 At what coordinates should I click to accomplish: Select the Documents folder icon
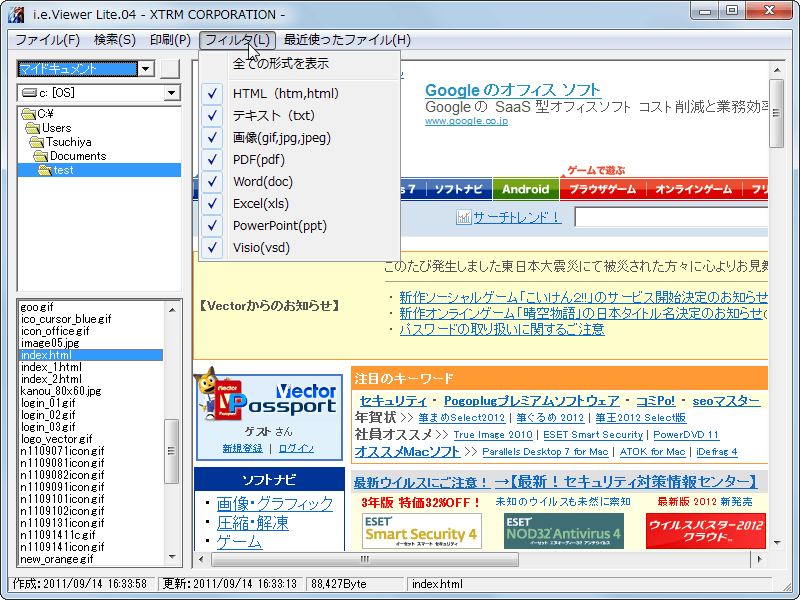pos(41,156)
